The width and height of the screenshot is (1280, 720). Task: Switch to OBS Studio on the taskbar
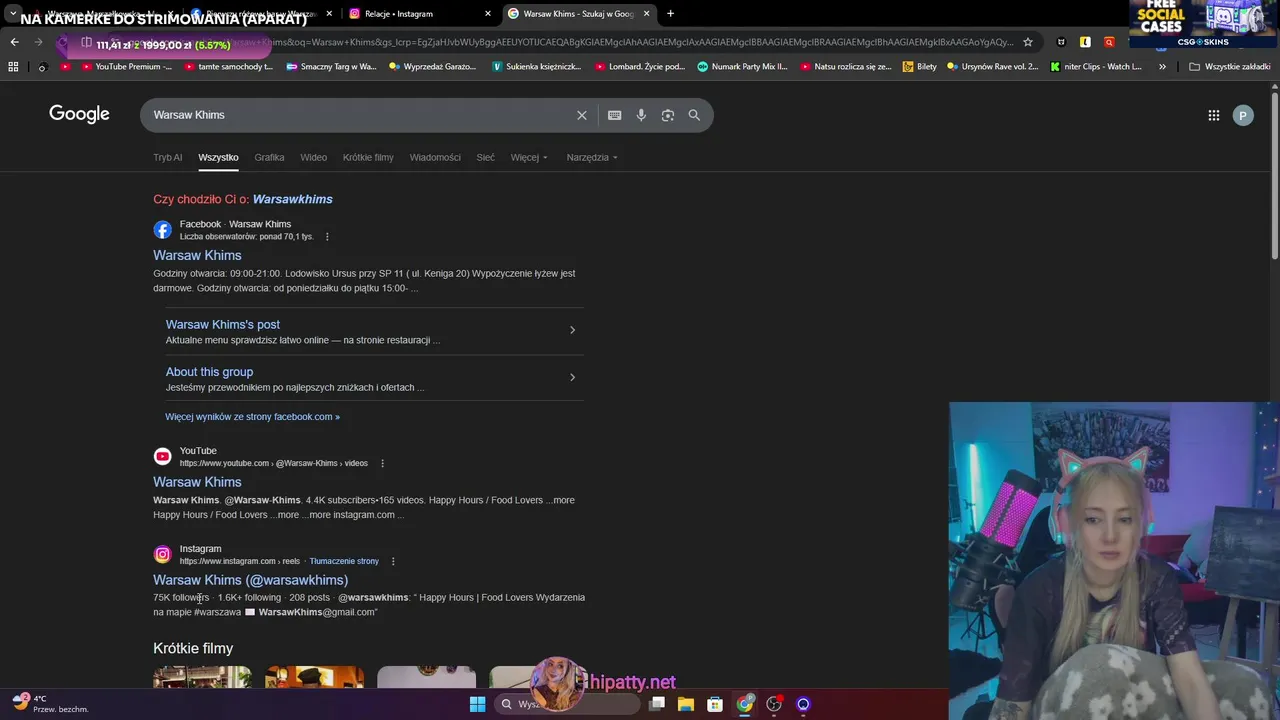[774, 704]
